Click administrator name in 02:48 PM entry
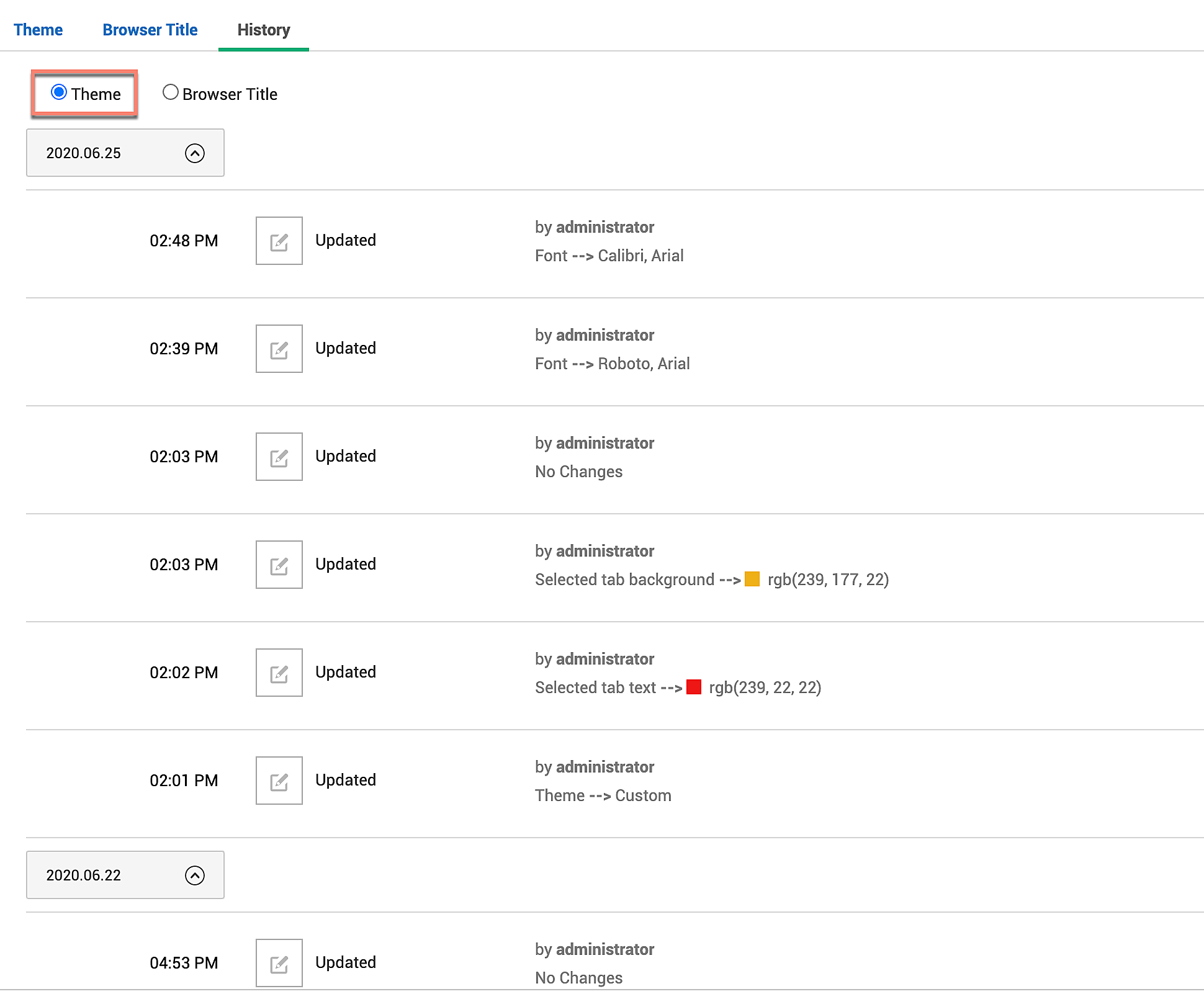1204x994 pixels. tap(604, 227)
